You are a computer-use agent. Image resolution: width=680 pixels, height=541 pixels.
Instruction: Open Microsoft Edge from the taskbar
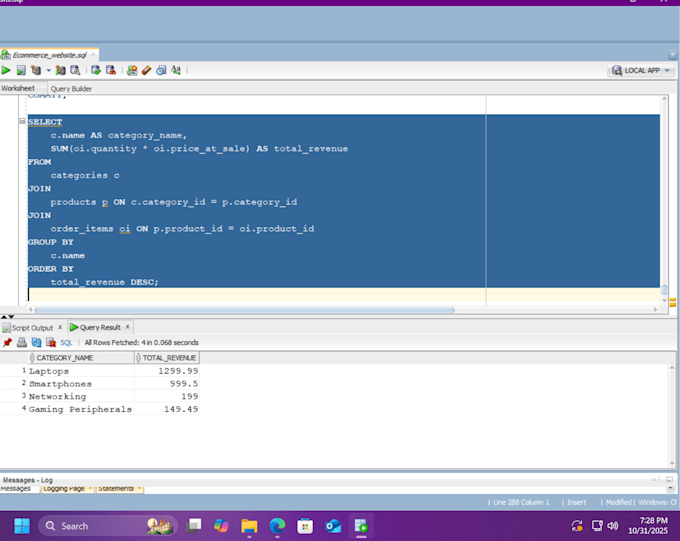(277, 526)
